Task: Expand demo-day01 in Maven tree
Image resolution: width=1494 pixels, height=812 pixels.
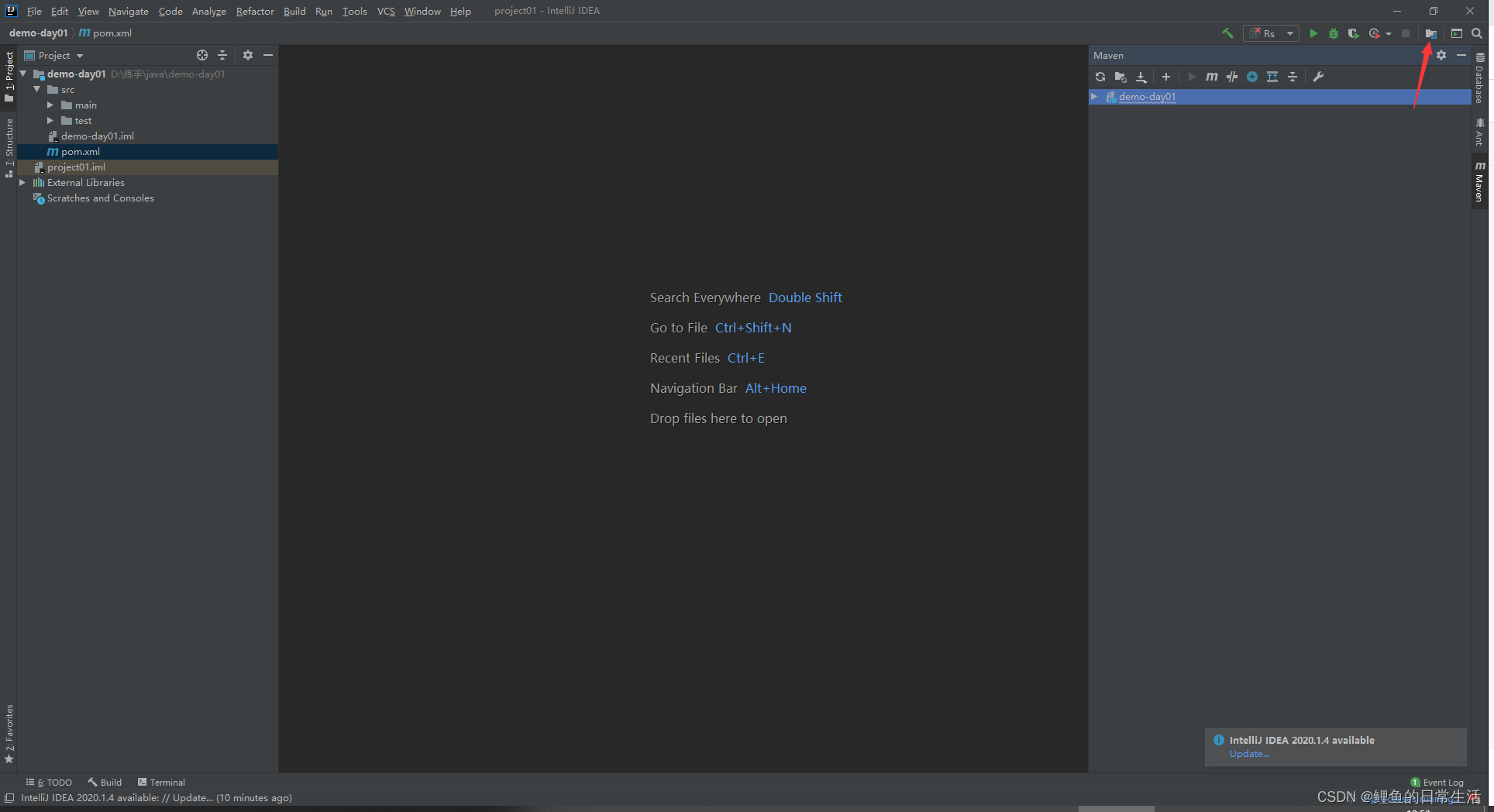Action: click(1094, 97)
